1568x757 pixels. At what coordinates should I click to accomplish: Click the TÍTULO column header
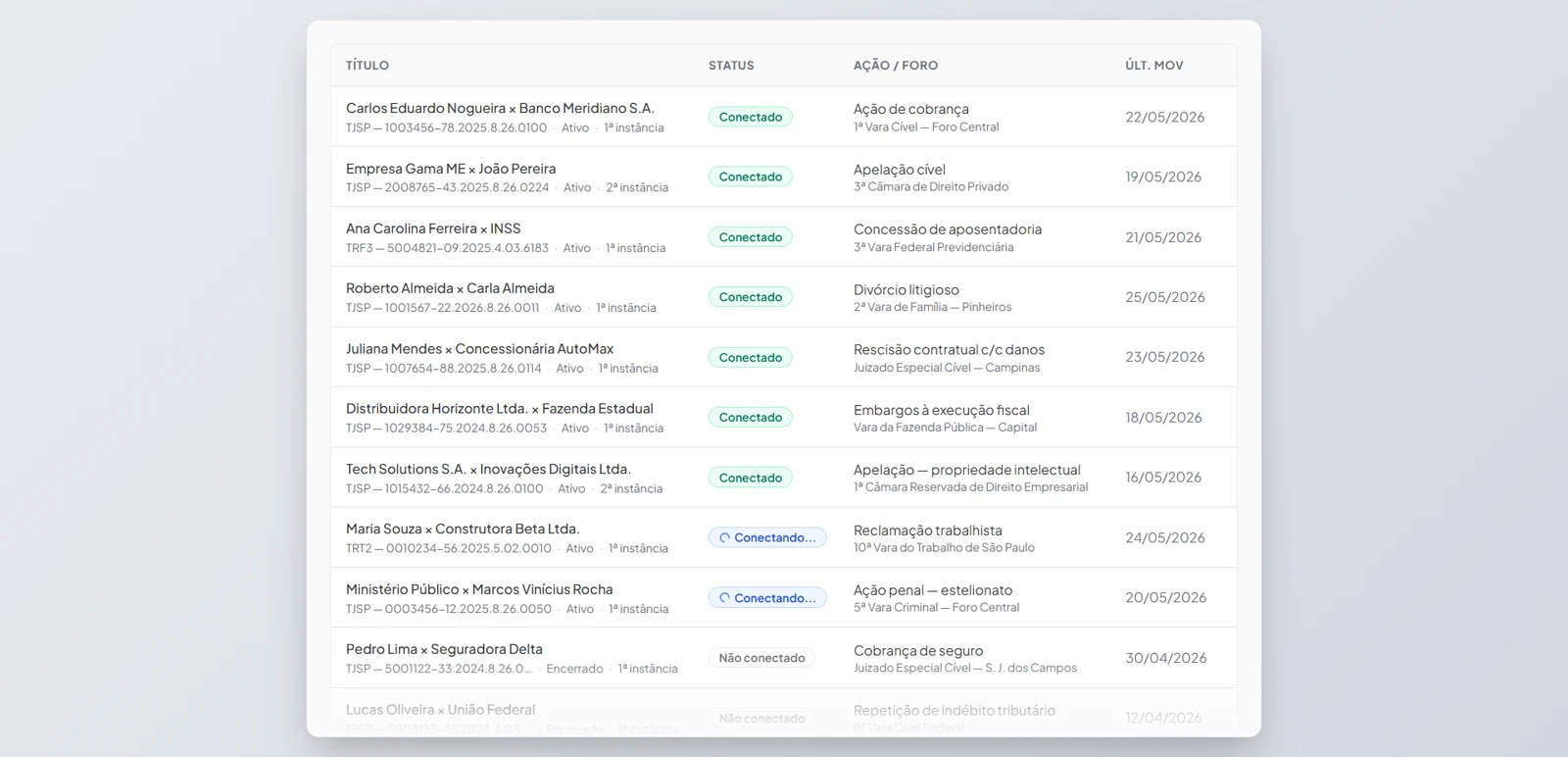click(367, 66)
